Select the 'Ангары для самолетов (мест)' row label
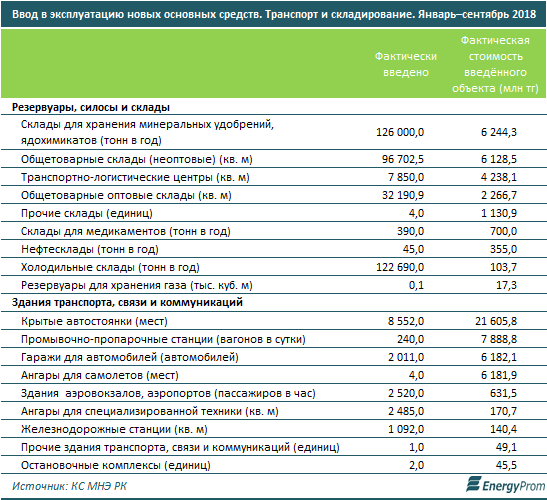Viewport: 547px width, 500px height. pos(100,375)
